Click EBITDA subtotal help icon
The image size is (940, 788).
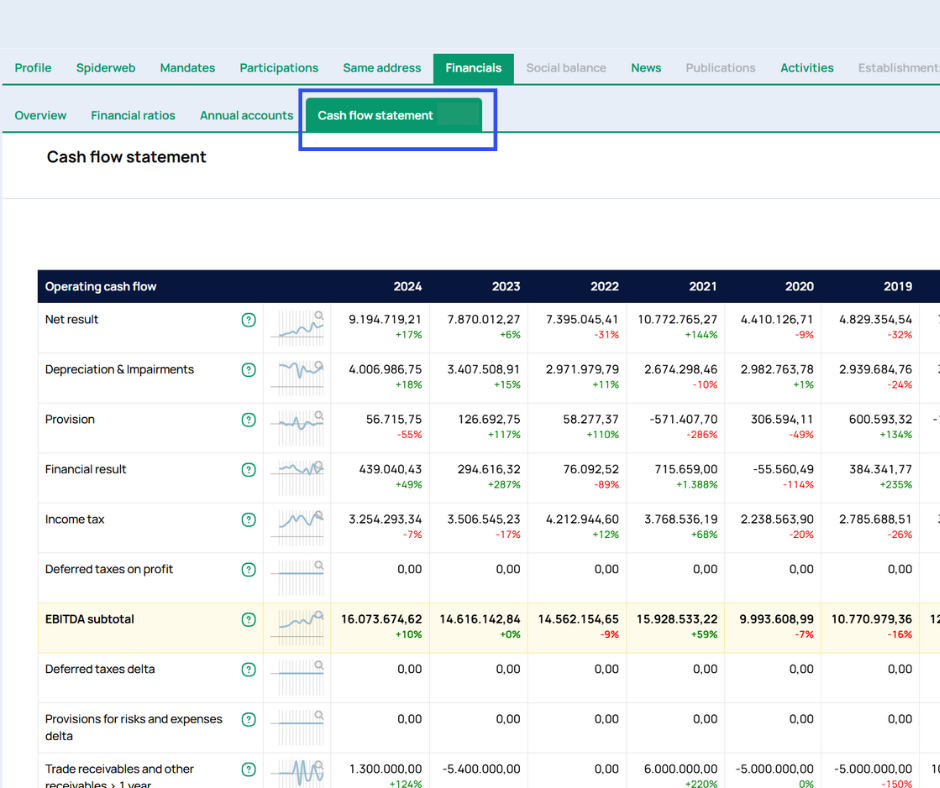tap(249, 620)
